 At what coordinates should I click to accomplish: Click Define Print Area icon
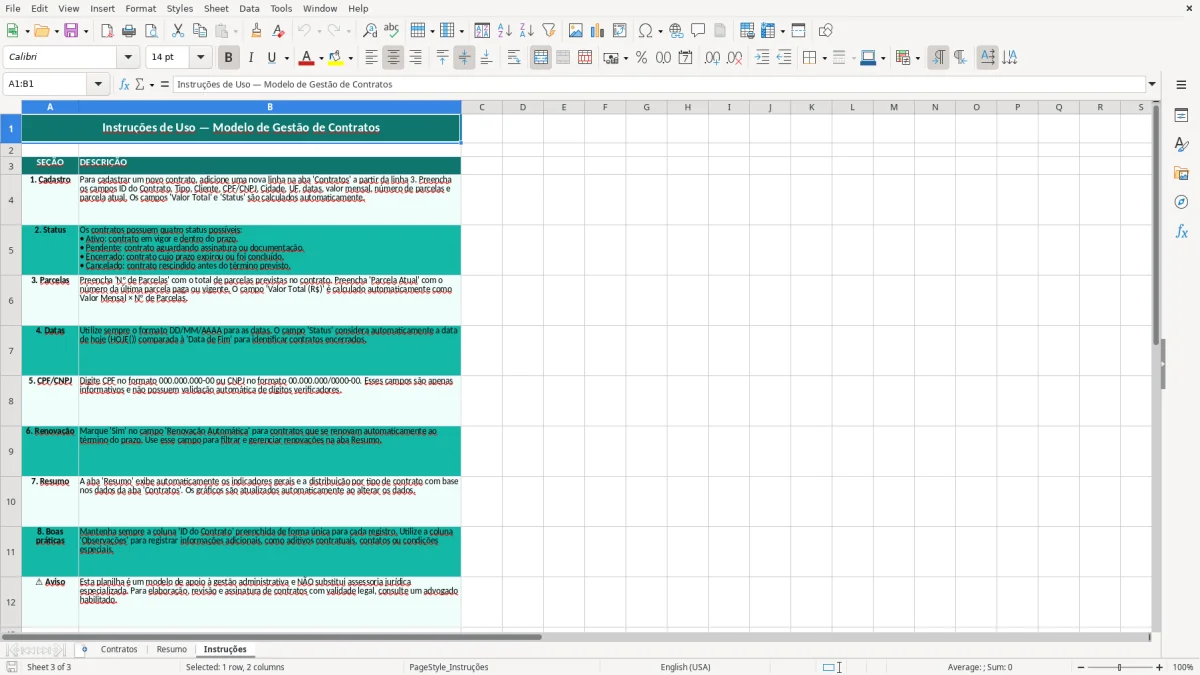pyautogui.click(x=747, y=31)
